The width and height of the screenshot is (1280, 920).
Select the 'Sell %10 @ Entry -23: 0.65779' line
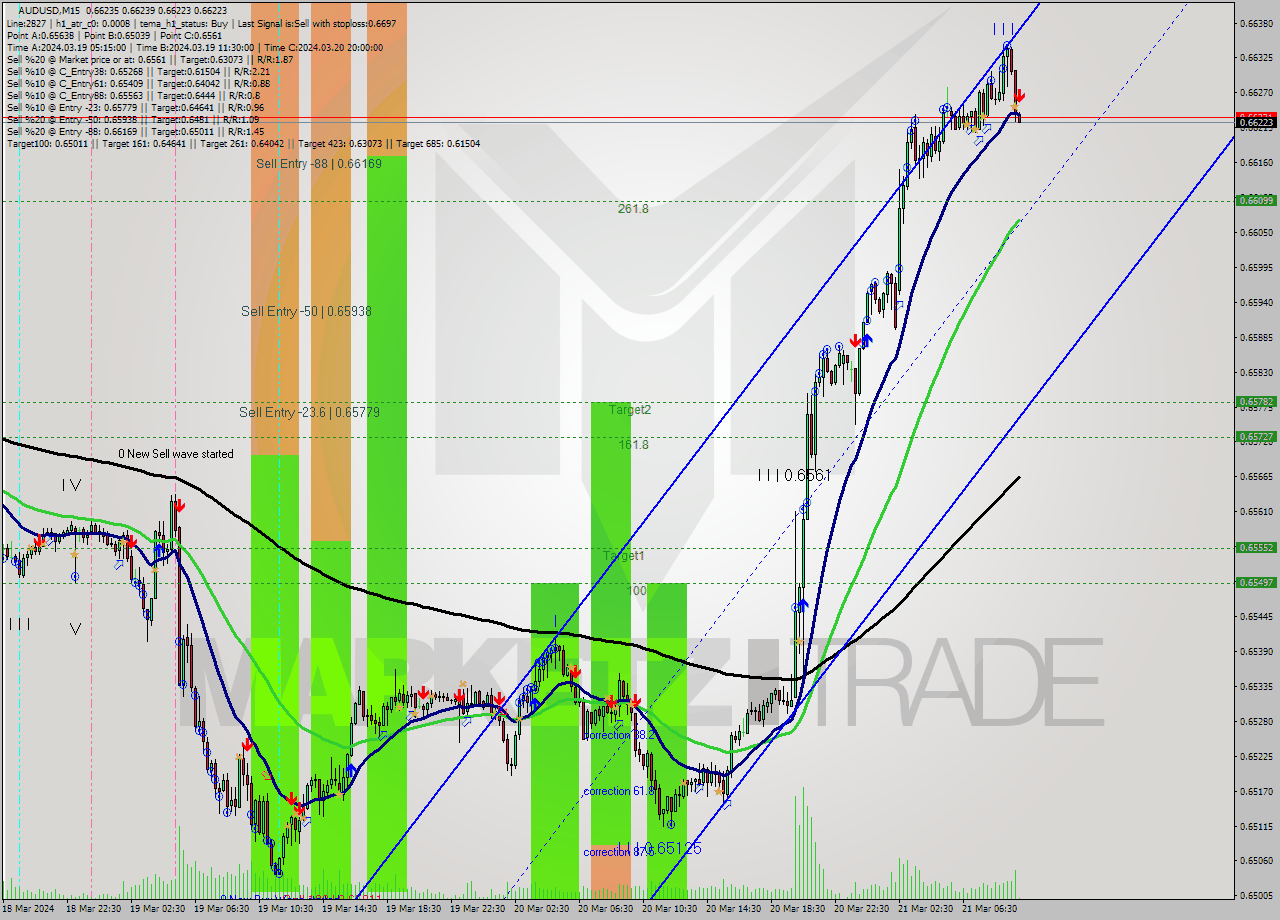[x=135, y=107]
